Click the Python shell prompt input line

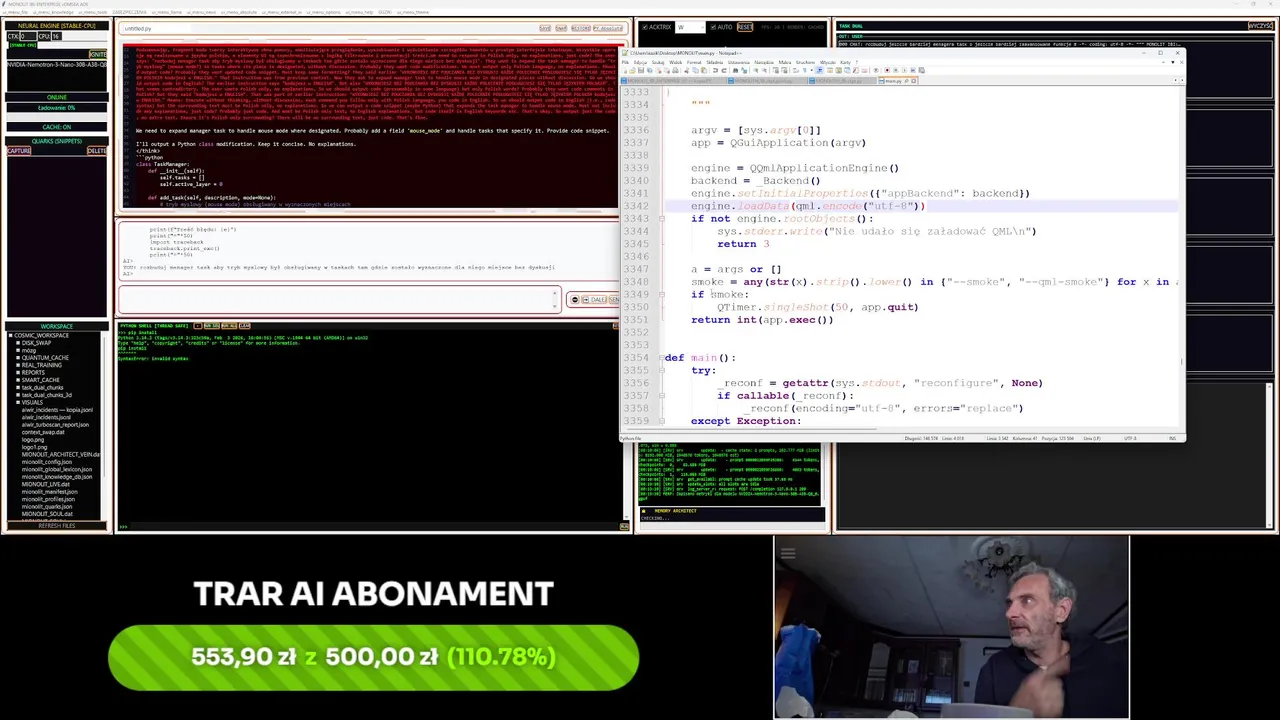pos(372,526)
